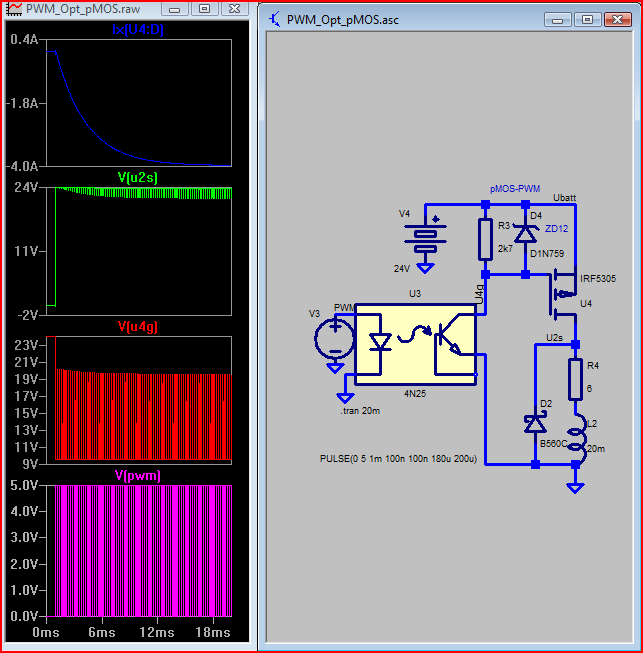
Task: Click the 24V battery value
Action: [402, 269]
